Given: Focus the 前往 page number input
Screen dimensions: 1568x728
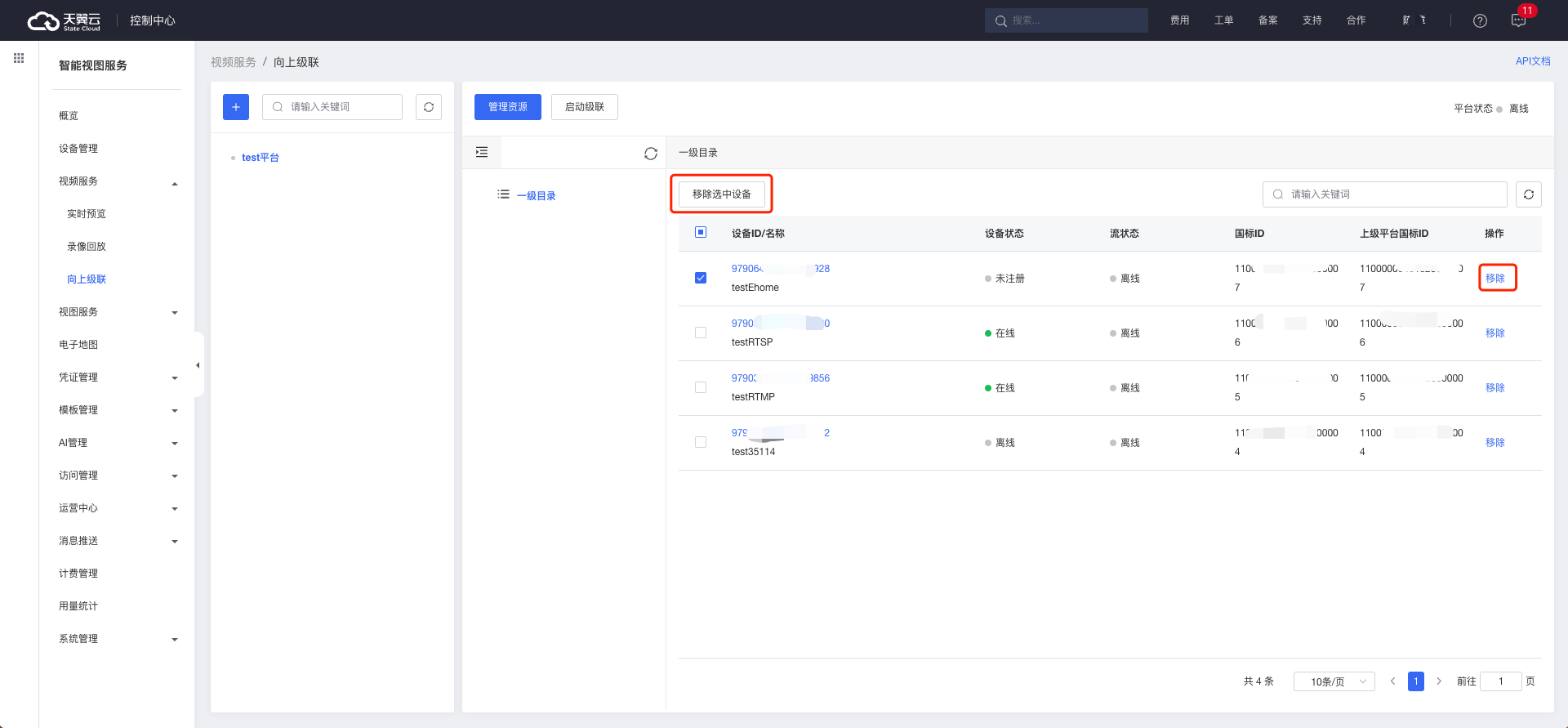Looking at the screenshot, I should click(1501, 681).
